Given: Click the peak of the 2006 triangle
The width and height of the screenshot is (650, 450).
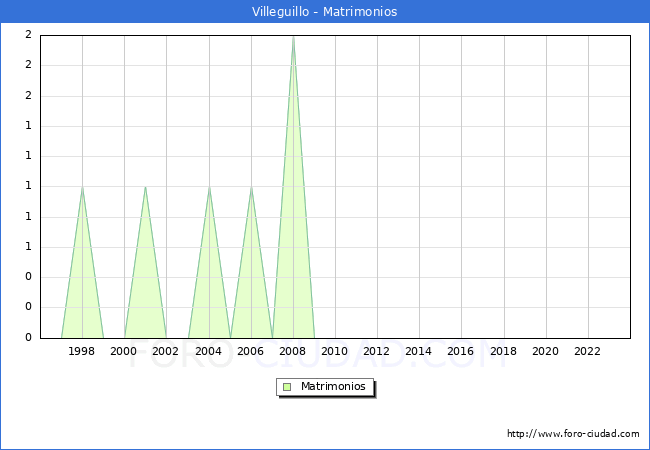Looking at the screenshot, I should (x=251, y=187).
